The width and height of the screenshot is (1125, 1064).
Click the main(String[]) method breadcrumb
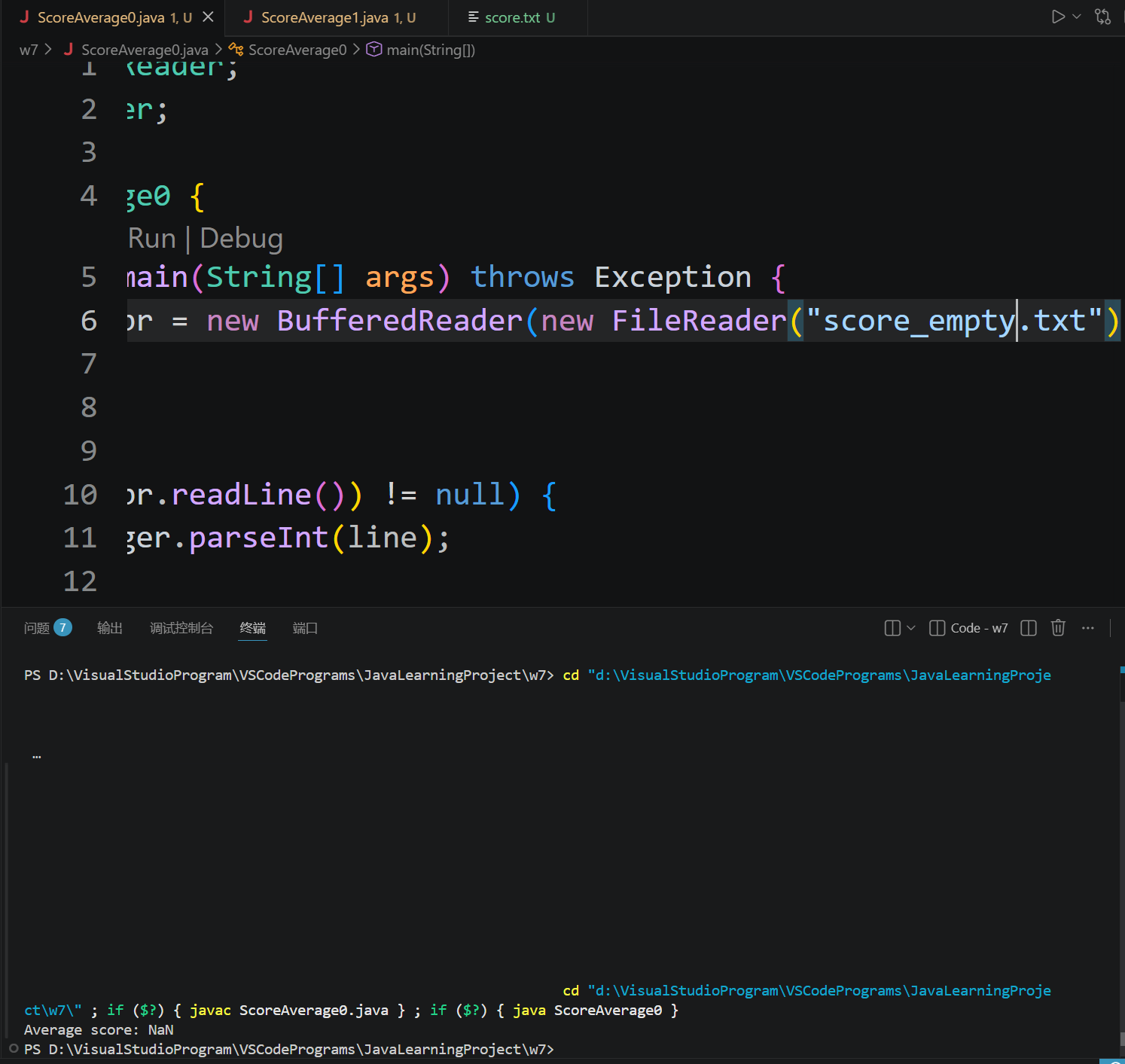430,50
